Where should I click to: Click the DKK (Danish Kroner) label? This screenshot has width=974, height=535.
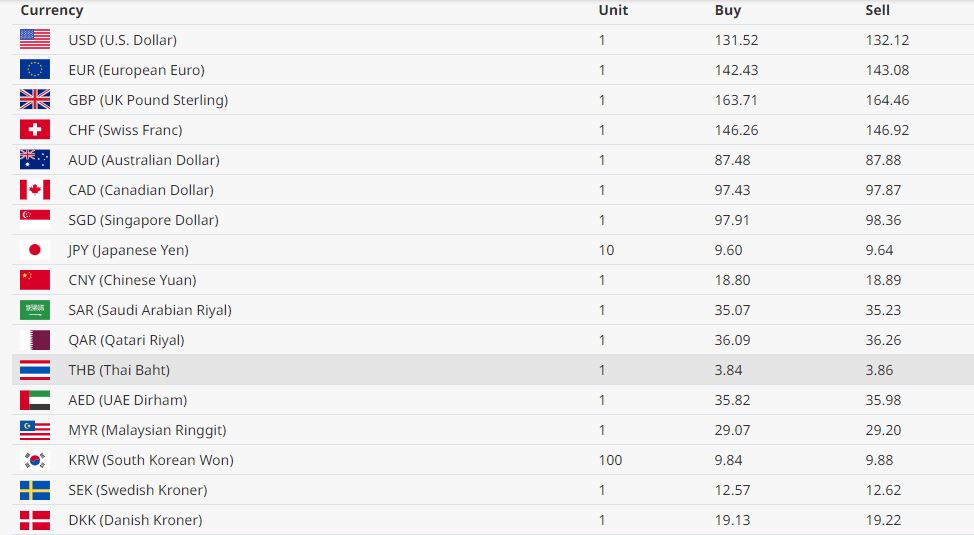pos(135,520)
